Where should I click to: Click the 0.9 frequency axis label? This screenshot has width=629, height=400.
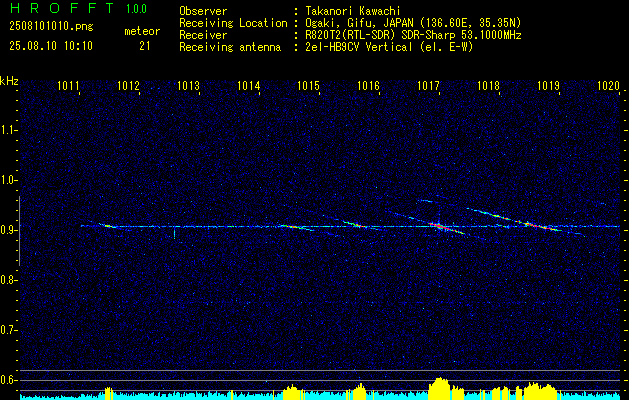[x=8, y=230]
